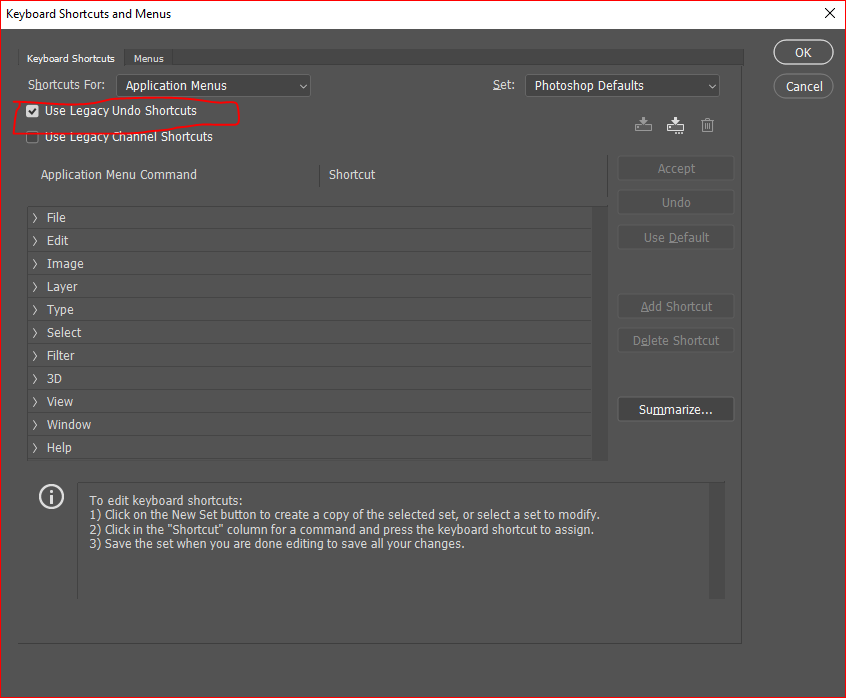The image size is (846, 698).
Task: Click the Cancel button
Action: 803,86
